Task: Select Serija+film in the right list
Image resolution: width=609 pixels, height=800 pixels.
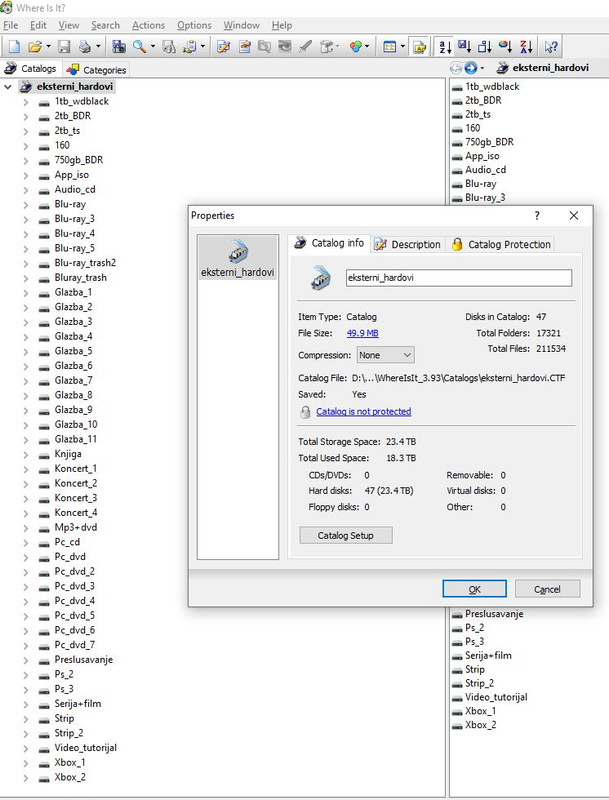Action: (488, 656)
